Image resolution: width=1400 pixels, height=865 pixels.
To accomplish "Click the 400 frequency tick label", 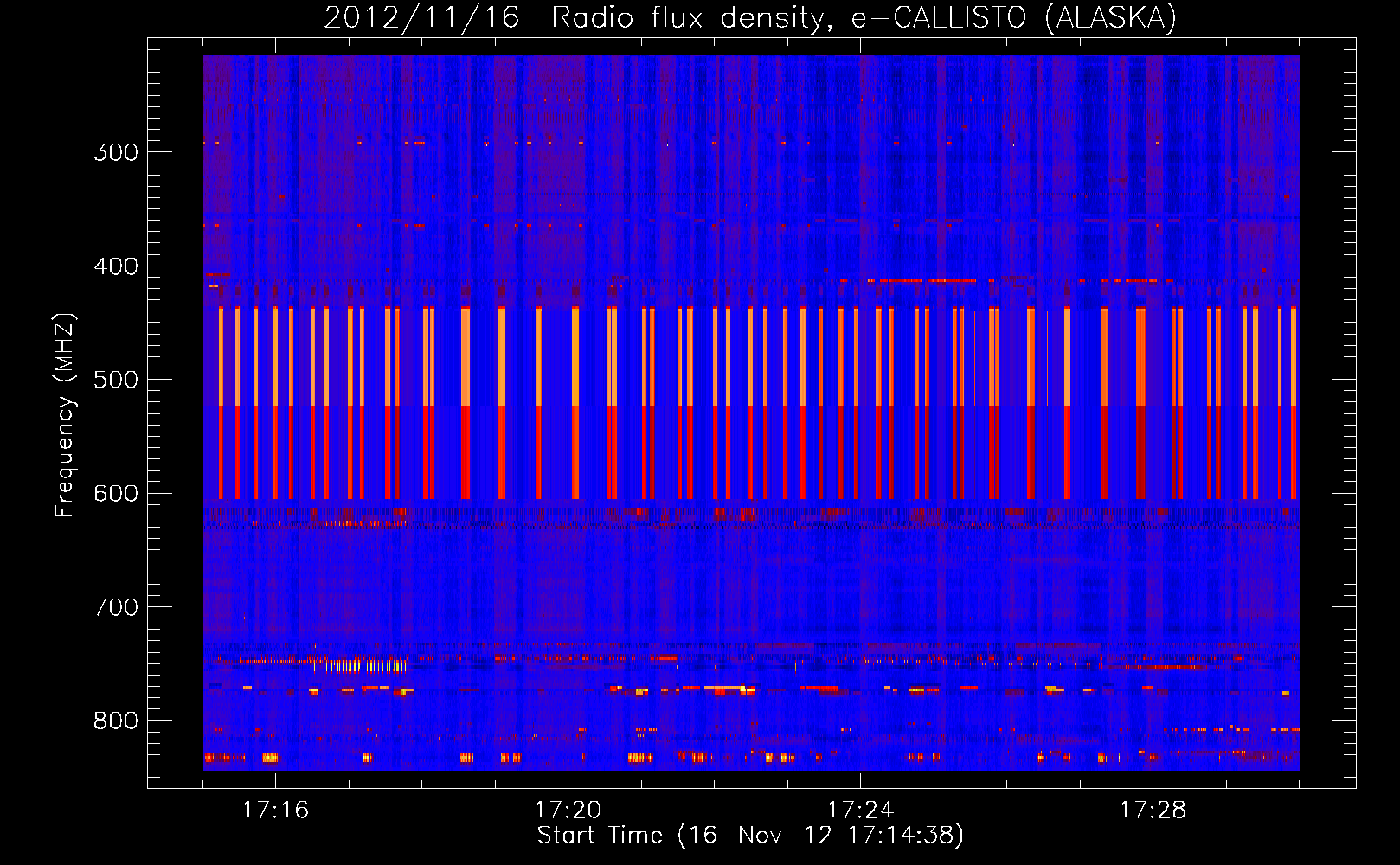I will [x=116, y=266].
